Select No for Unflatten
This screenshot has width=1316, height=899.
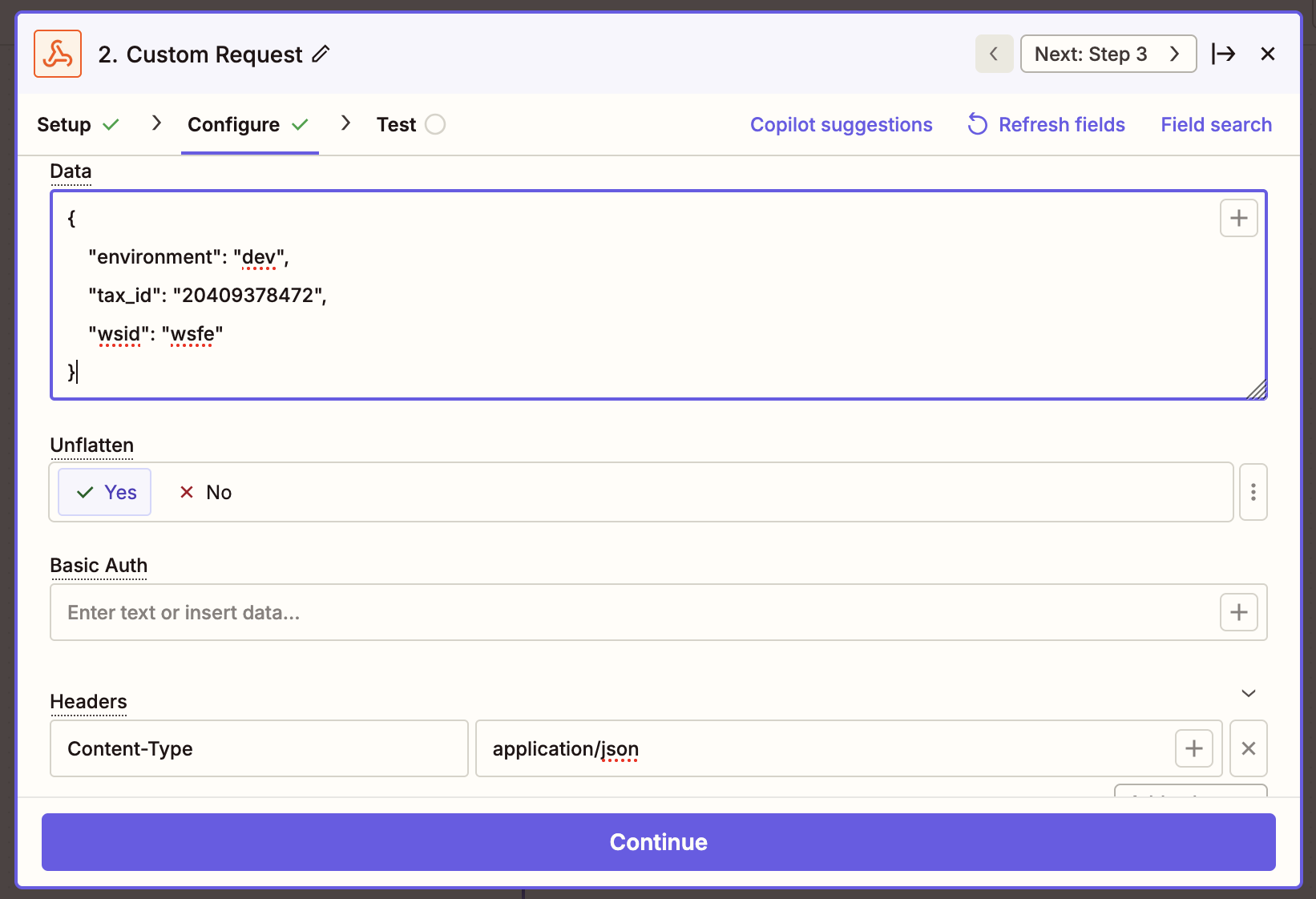(206, 492)
